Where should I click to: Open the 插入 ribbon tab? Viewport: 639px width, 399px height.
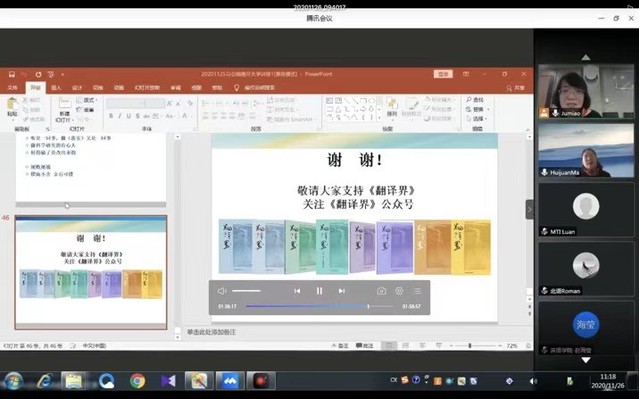click(x=56, y=88)
